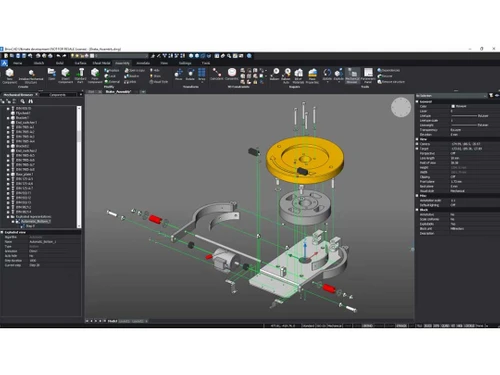Switch to the Home ribbon tab
The image size is (500, 375).
point(18,63)
